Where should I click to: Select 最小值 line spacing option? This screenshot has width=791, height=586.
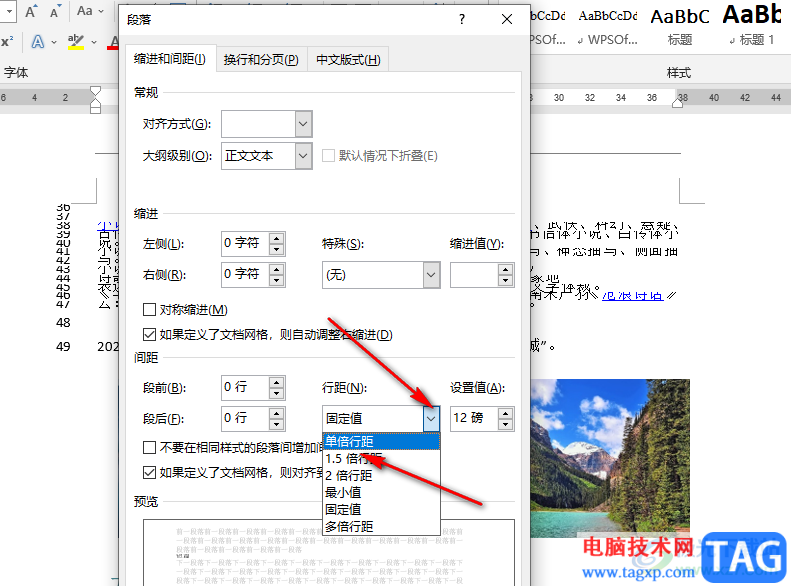coord(381,493)
